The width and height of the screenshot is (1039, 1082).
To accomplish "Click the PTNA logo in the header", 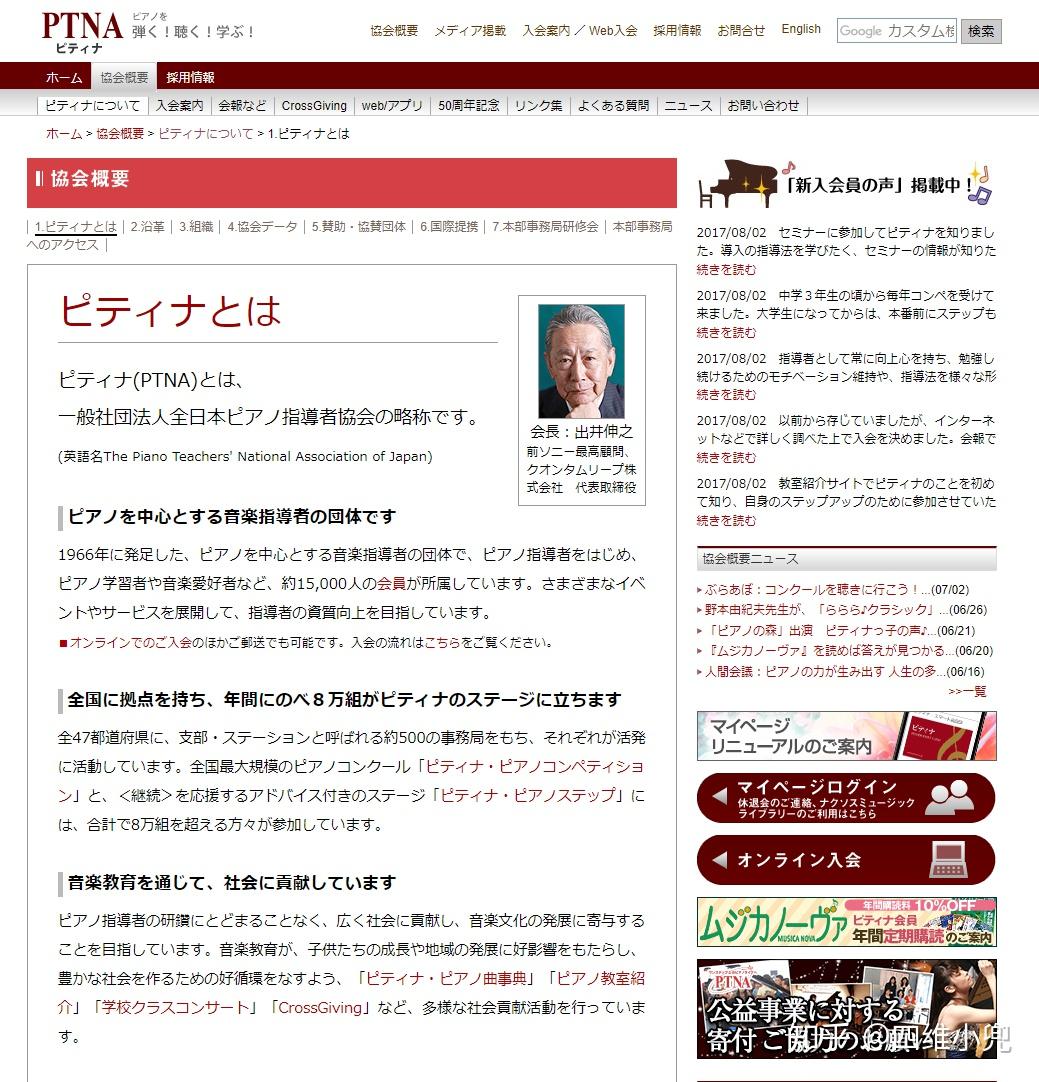I will pyautogui.click(x=82, y=32).
